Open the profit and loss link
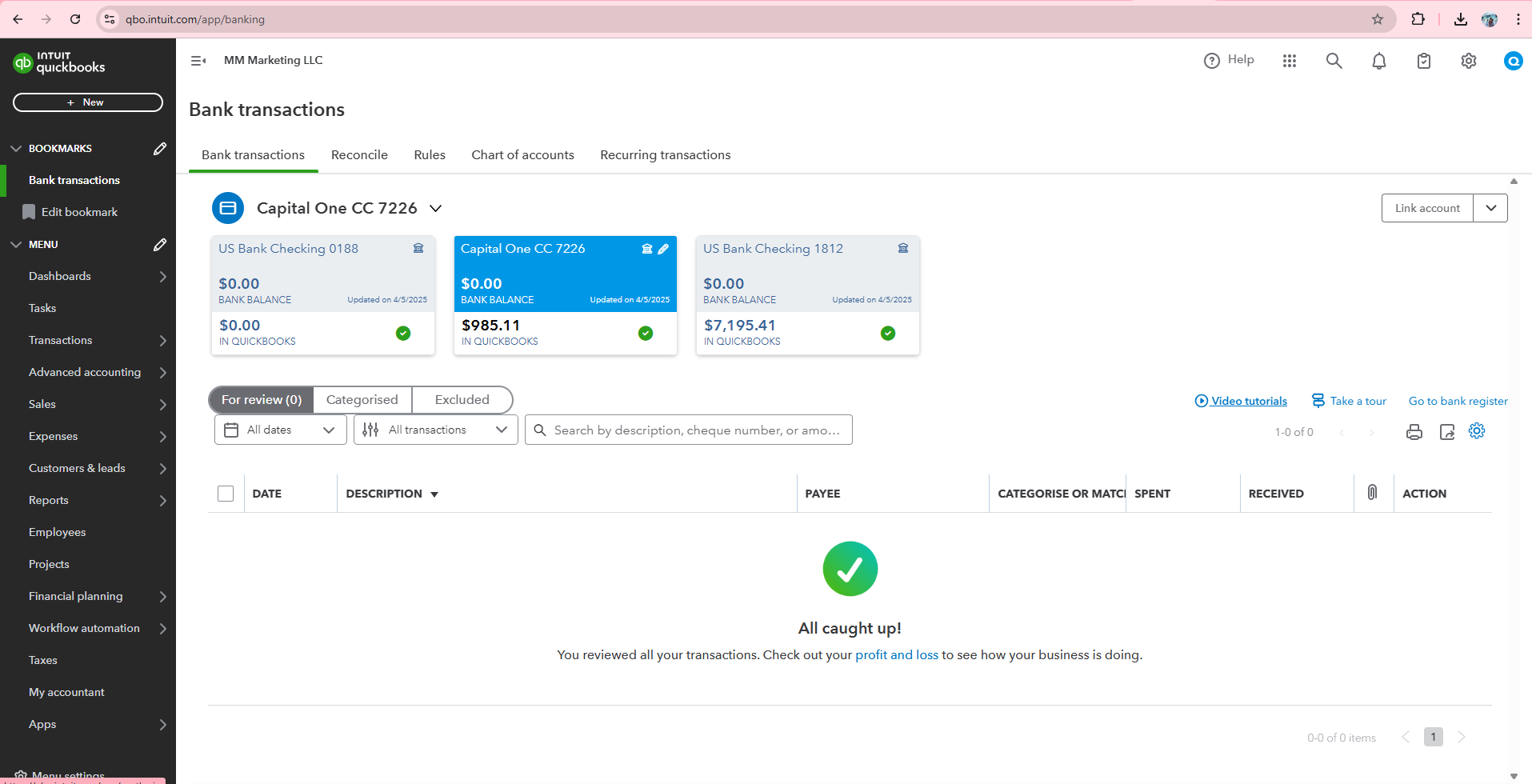Viewport: 1532px width, 784px height. (x=897, y=654)
